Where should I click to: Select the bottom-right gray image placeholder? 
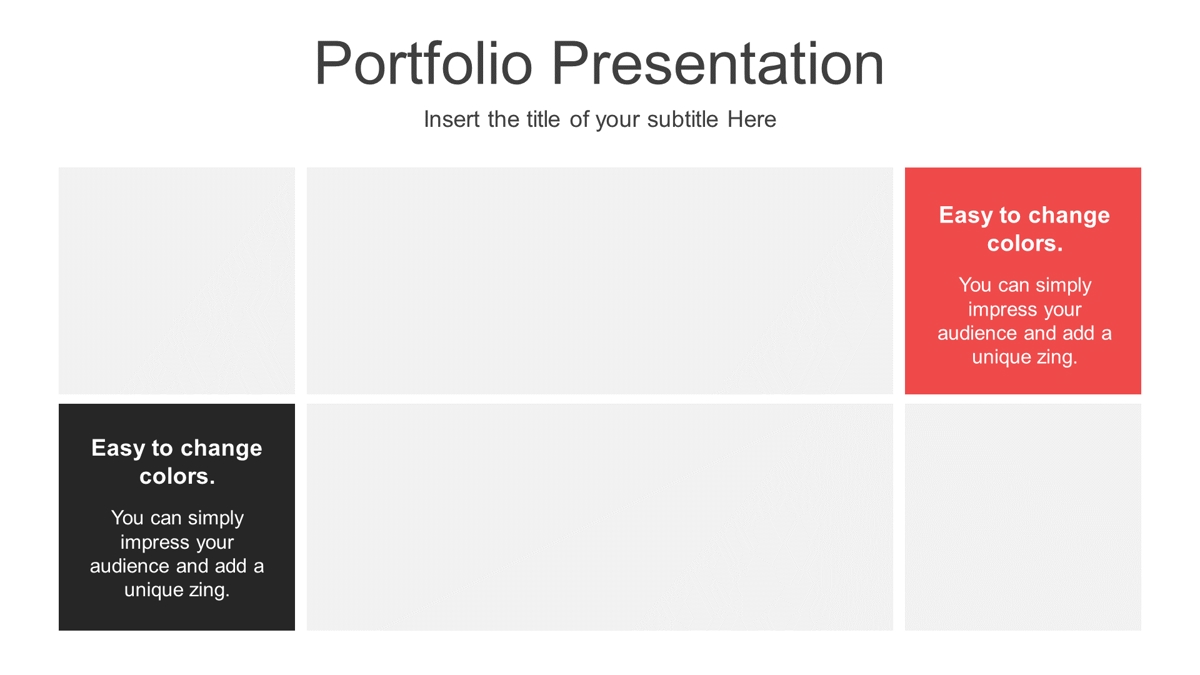[1023, 517]
